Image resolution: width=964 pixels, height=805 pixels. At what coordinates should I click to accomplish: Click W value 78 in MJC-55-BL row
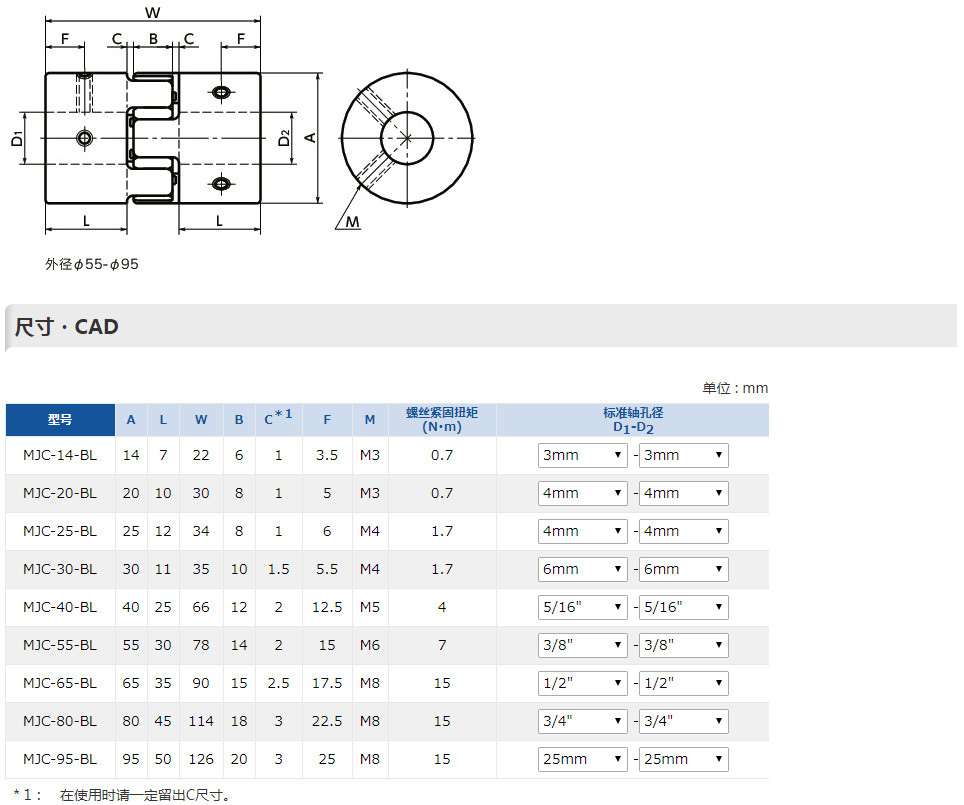201,645
